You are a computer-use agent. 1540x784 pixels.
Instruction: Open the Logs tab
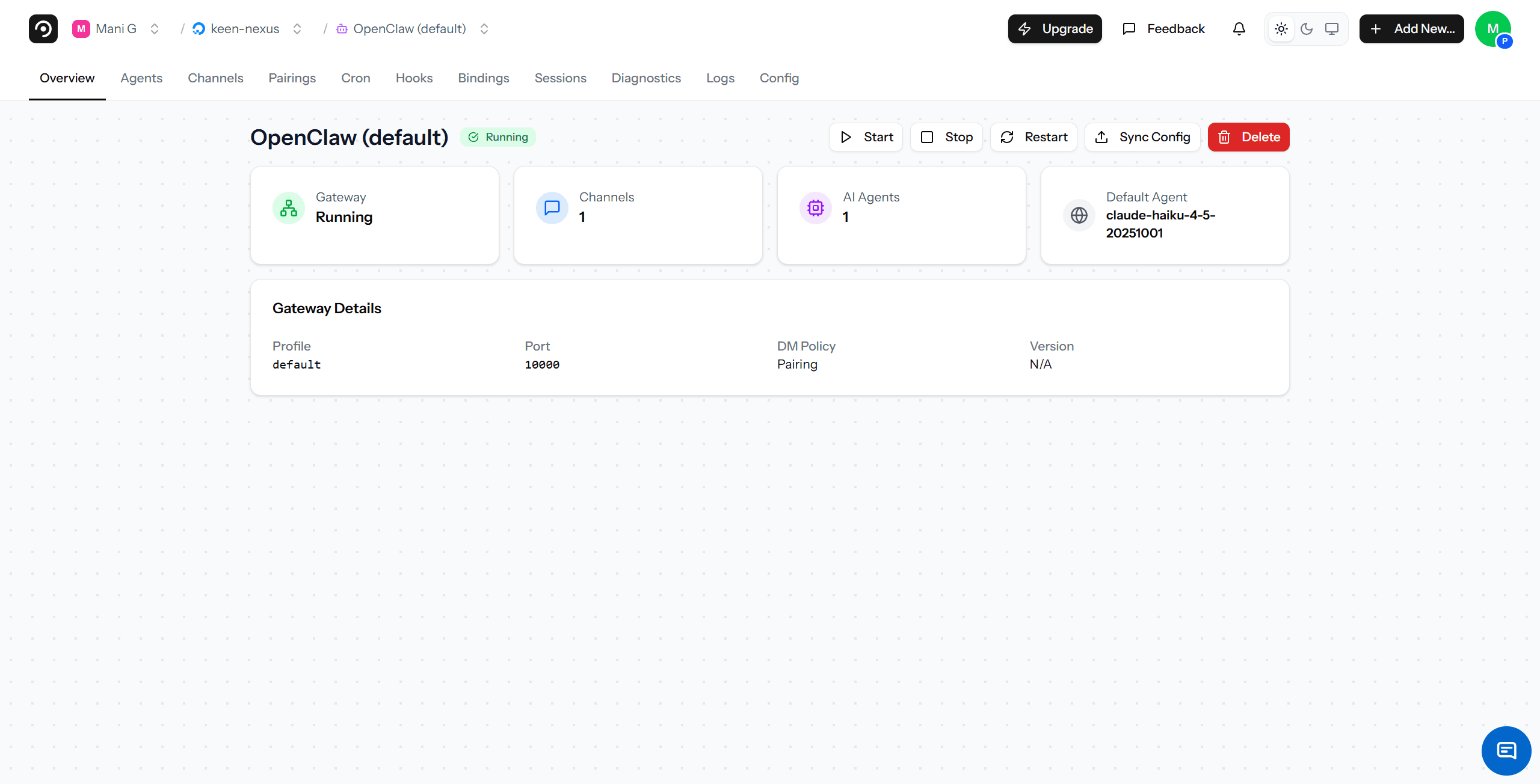[x=720, y=78]
